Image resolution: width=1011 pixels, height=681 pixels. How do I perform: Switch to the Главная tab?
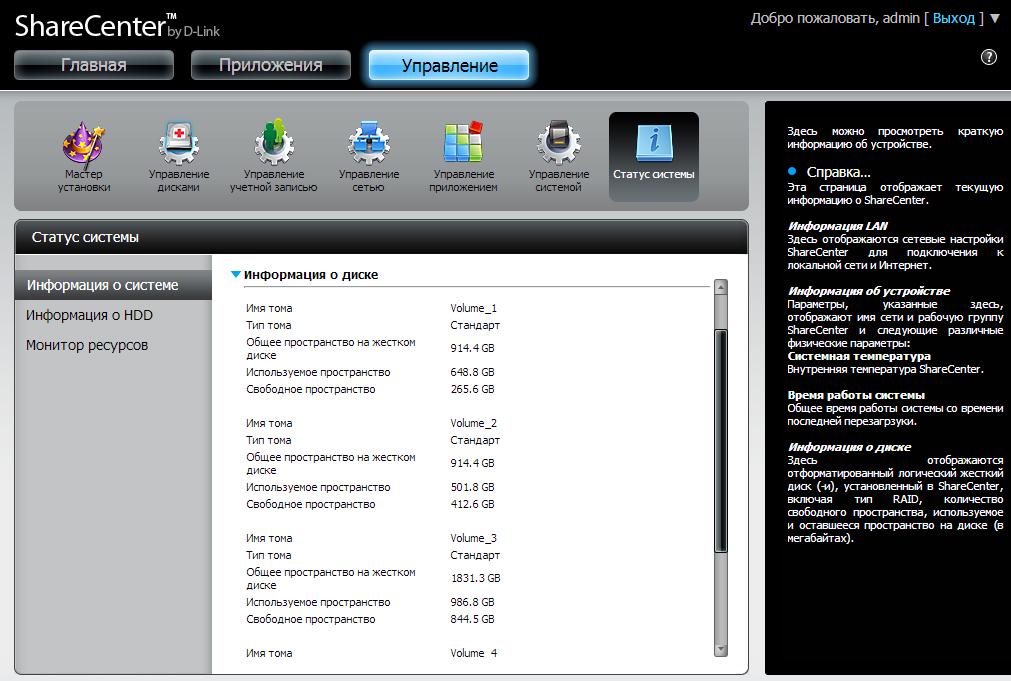[x=94, y=65]
